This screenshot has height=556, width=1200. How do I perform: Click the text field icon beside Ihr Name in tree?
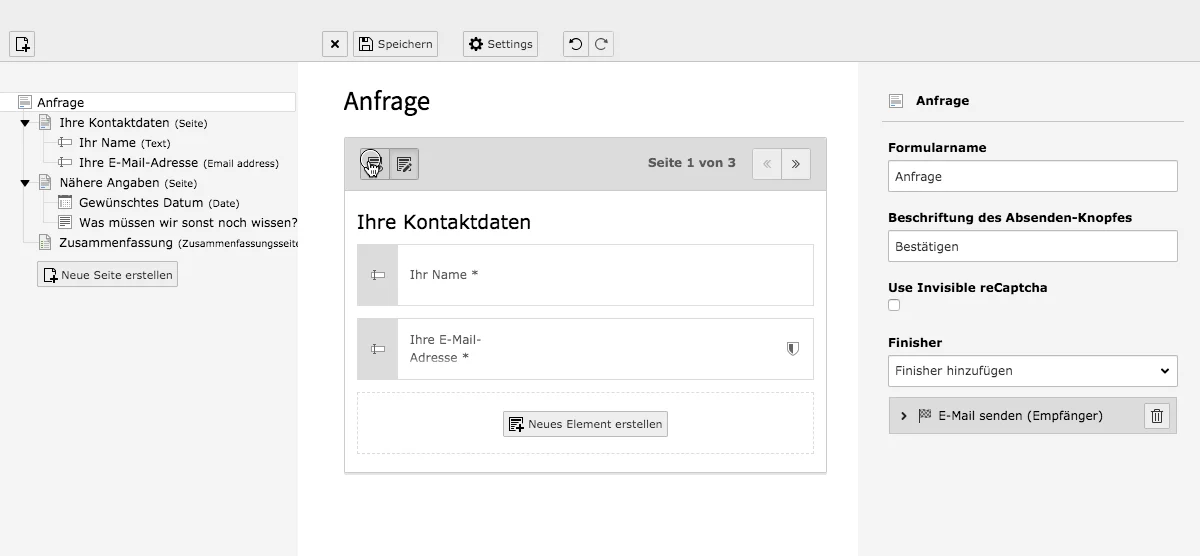click(x=65, y=143)
